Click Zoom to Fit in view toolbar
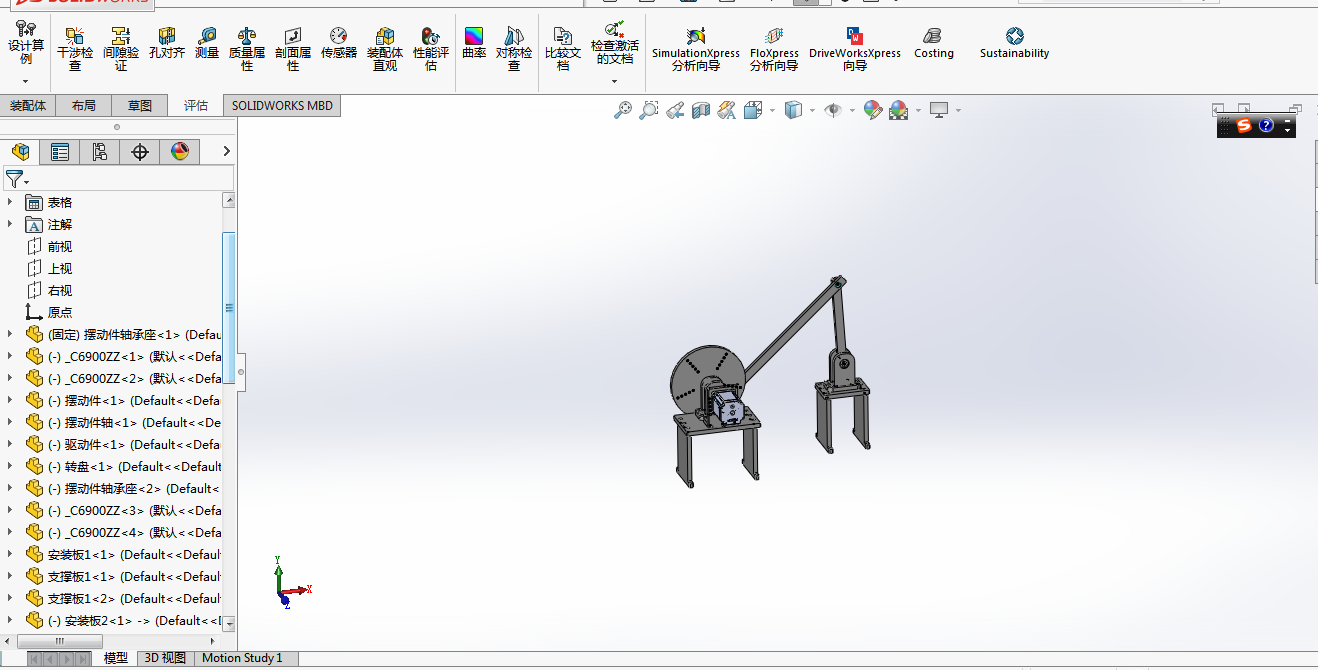The width and height of the screenshot is (1318, 670). pyautogui.click(x=623, y=110)
